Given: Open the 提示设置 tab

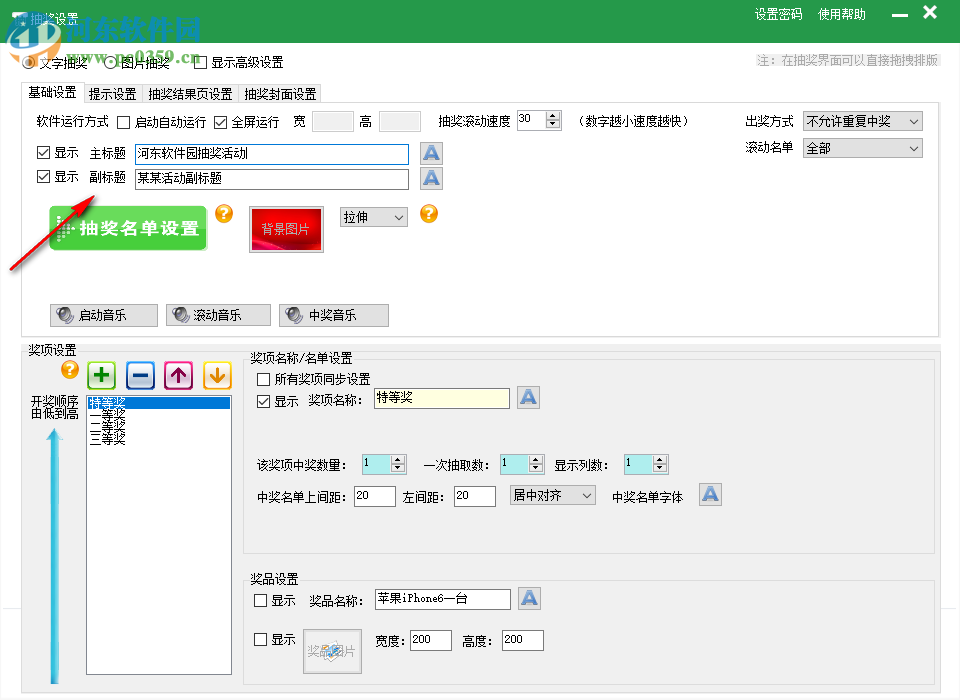Looking at the screenshot, I should 114,92.
